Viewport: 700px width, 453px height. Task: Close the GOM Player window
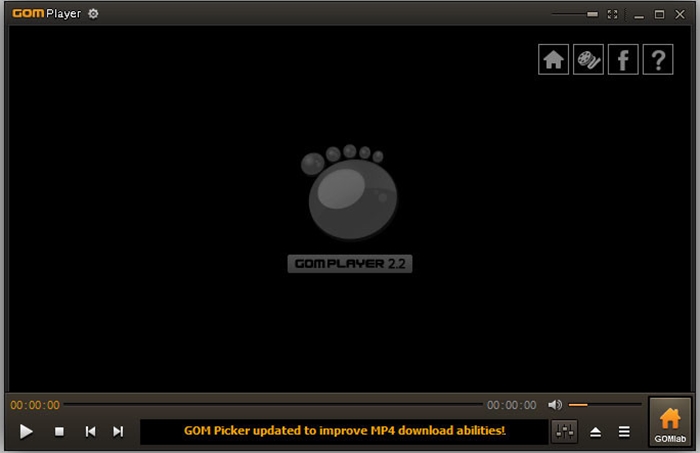[679, 14]
